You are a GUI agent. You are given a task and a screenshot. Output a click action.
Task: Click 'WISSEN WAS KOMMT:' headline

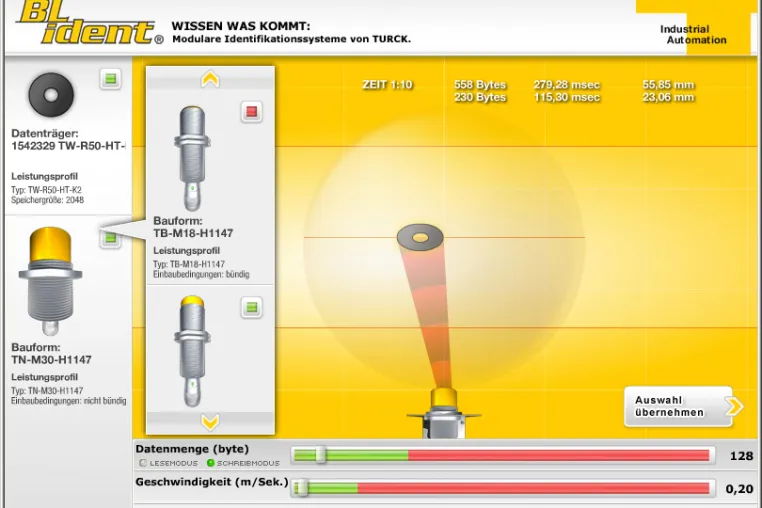[x=241, y=26]
